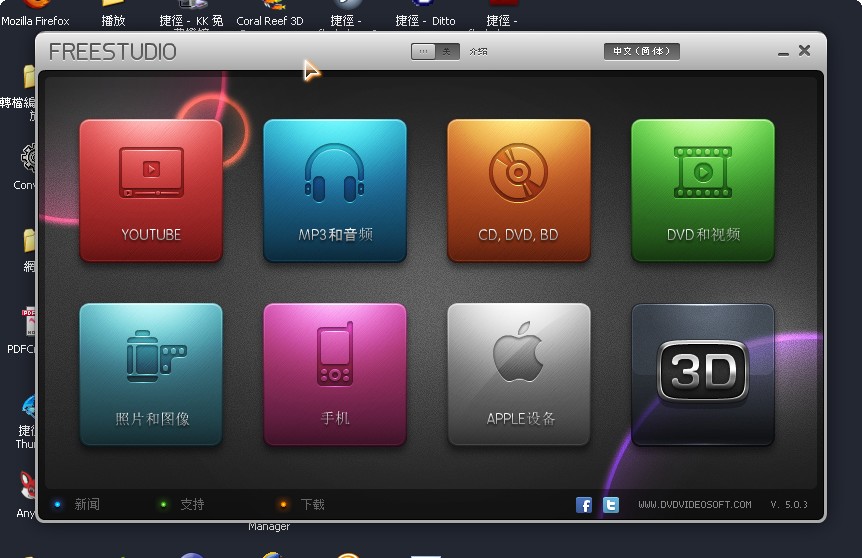Open the 手机 mobile phone tile
The height and width of the screenshot is (558, 862).
(335, 374)
